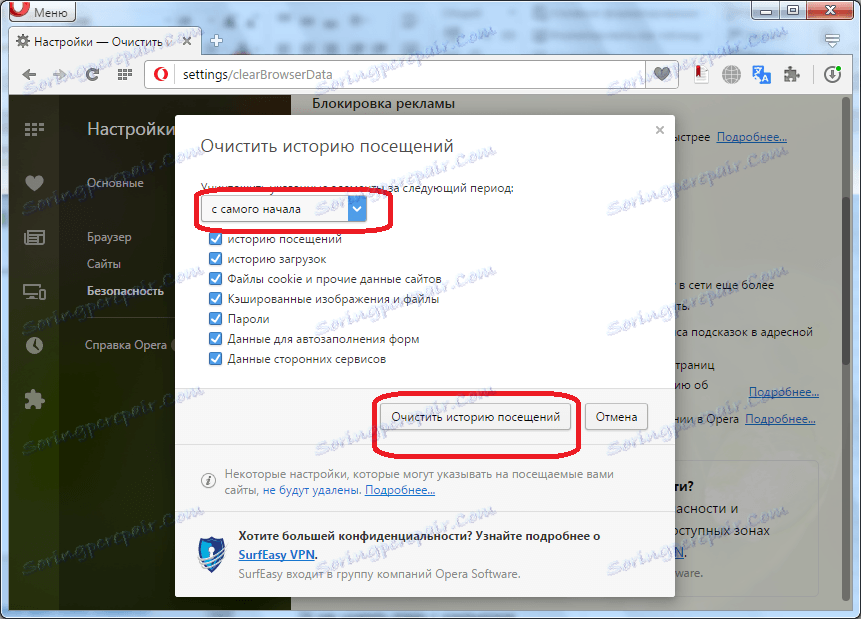Open downloads via the download arrow icon

coord(832,74)
